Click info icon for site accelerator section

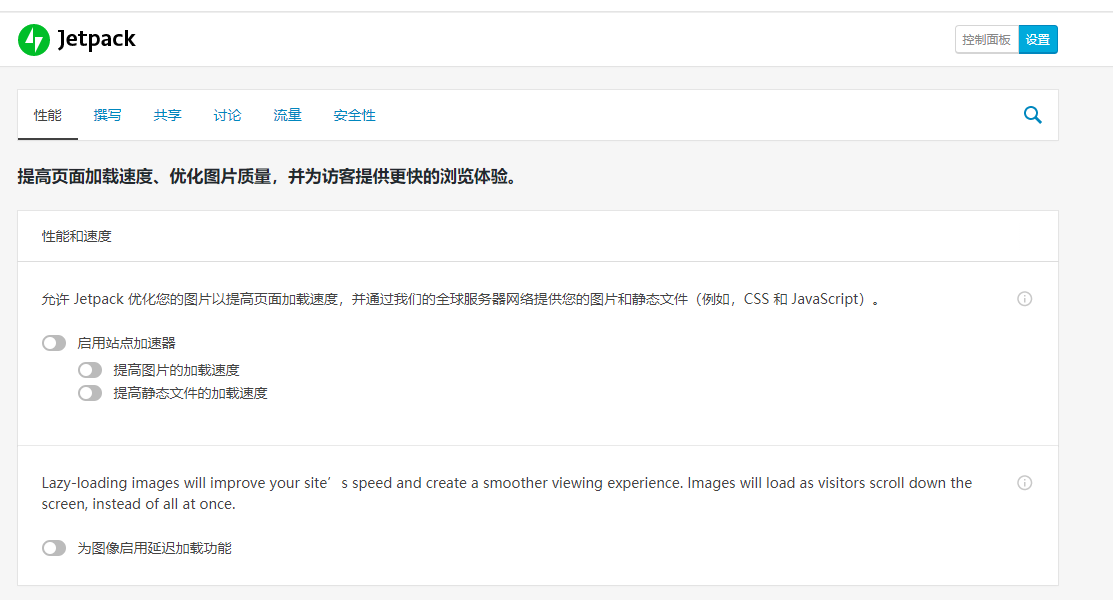click(1024, 299)
